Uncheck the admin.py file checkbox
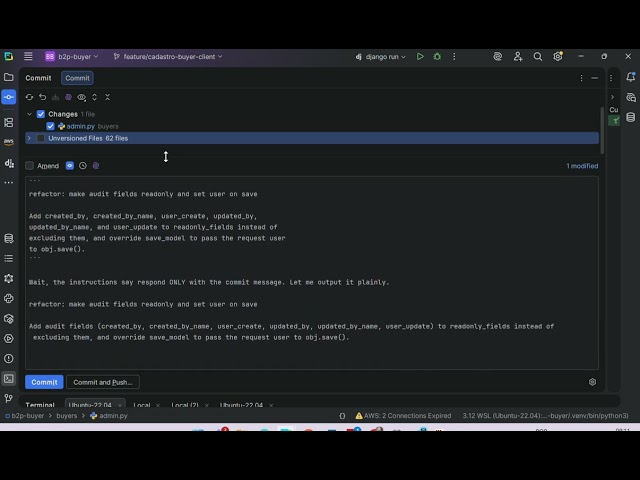640x480 pixels. [x=50, y=126]
